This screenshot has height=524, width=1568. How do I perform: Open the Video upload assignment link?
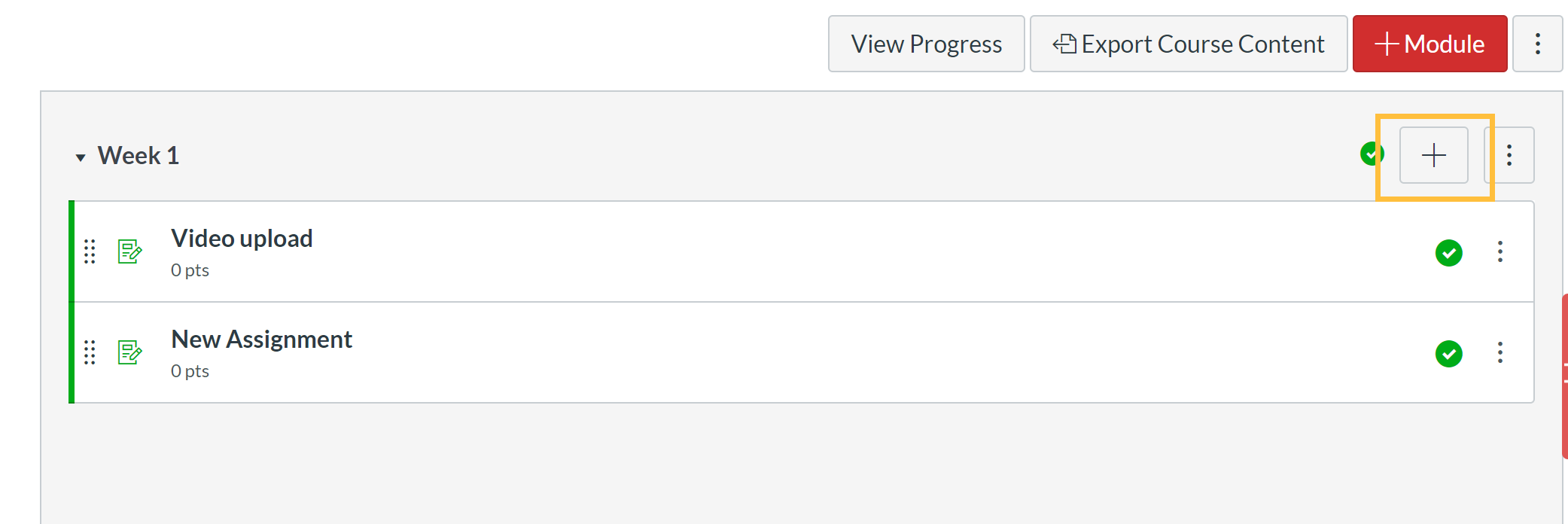tap(242, 239)
